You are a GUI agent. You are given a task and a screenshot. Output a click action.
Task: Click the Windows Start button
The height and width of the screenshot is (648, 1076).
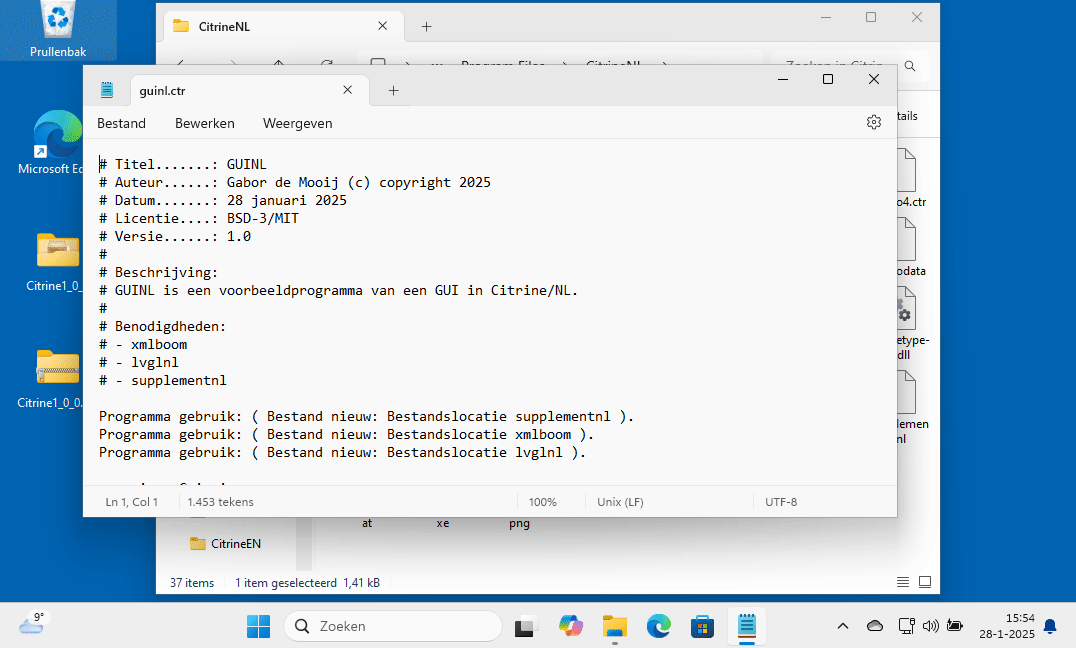pyautogui.click(x=258, y=626)
